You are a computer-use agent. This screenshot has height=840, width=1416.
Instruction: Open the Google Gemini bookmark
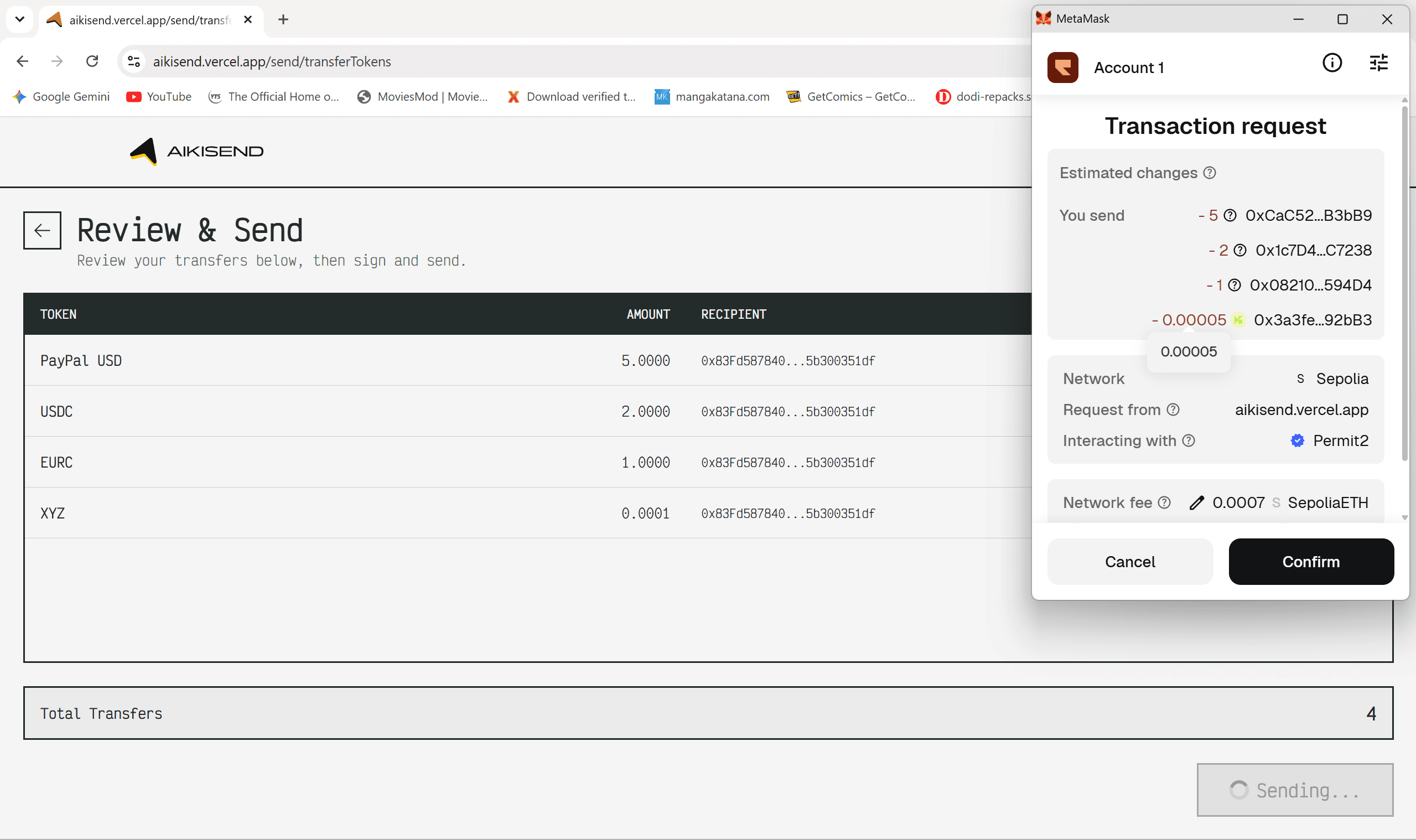[61, 97]
